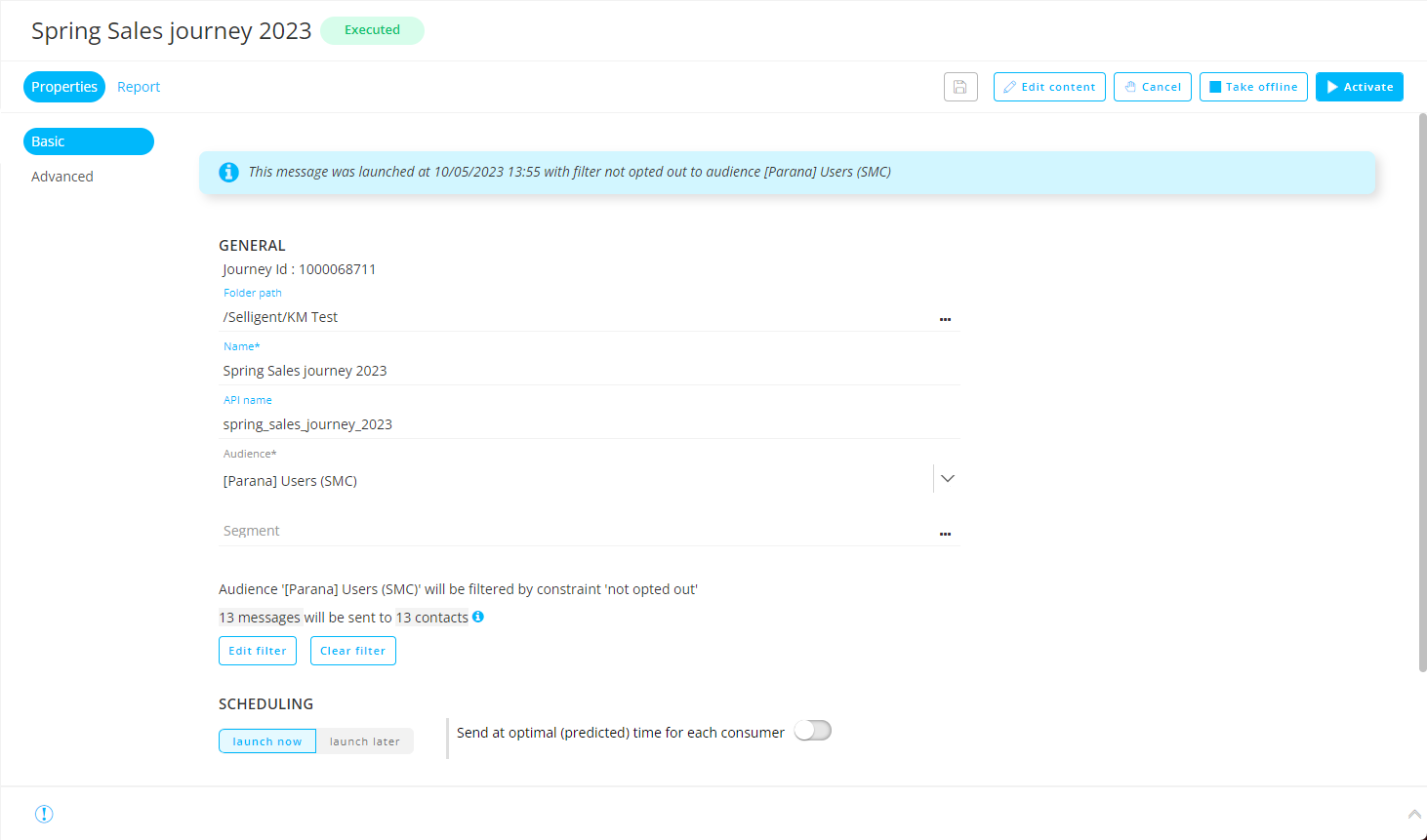Click the info icon in launch message banner
This screenshot has width=1427, height=840.
(x=228, y=173)
